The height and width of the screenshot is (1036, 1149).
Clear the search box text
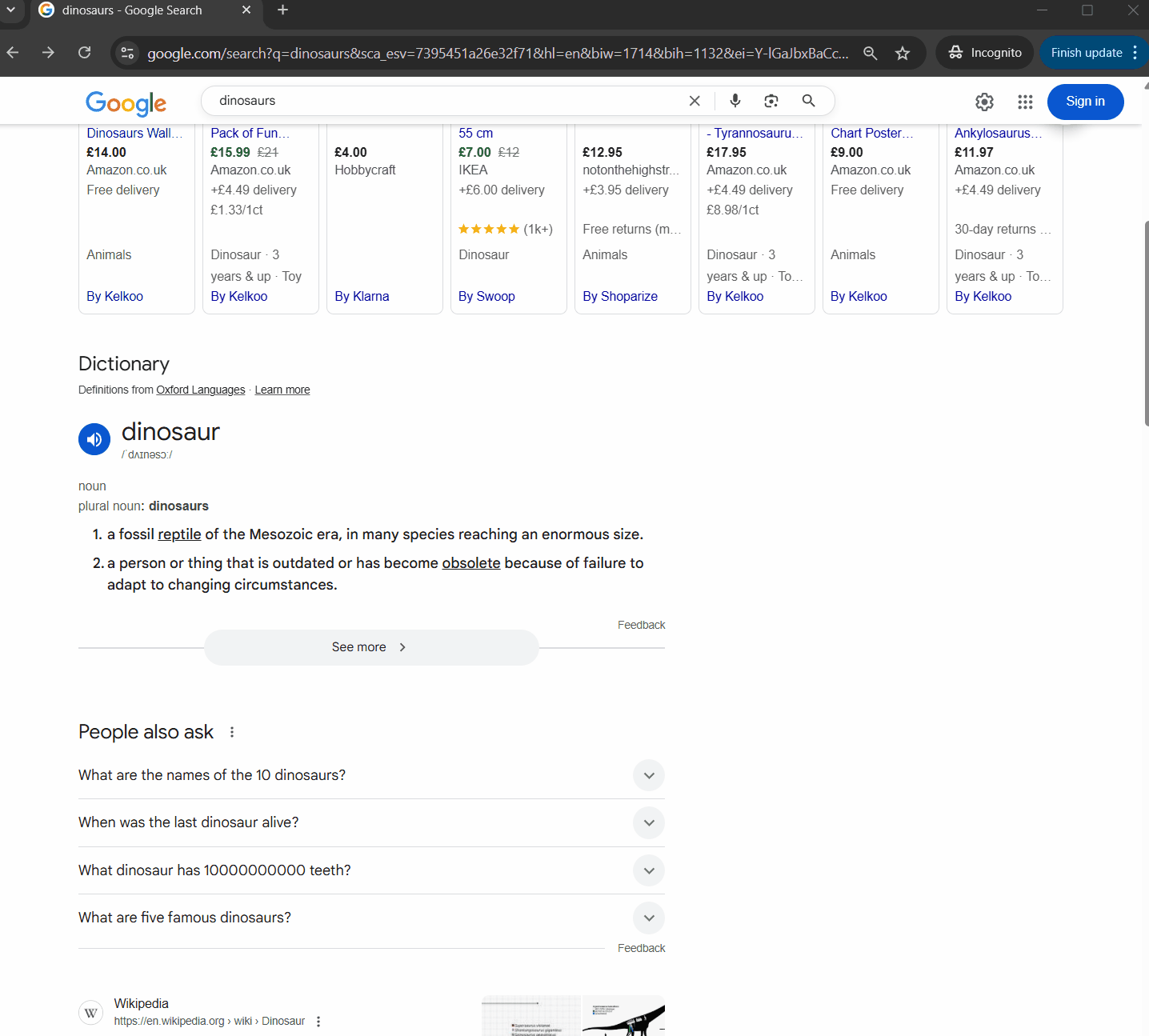click(x=694, y=101)
